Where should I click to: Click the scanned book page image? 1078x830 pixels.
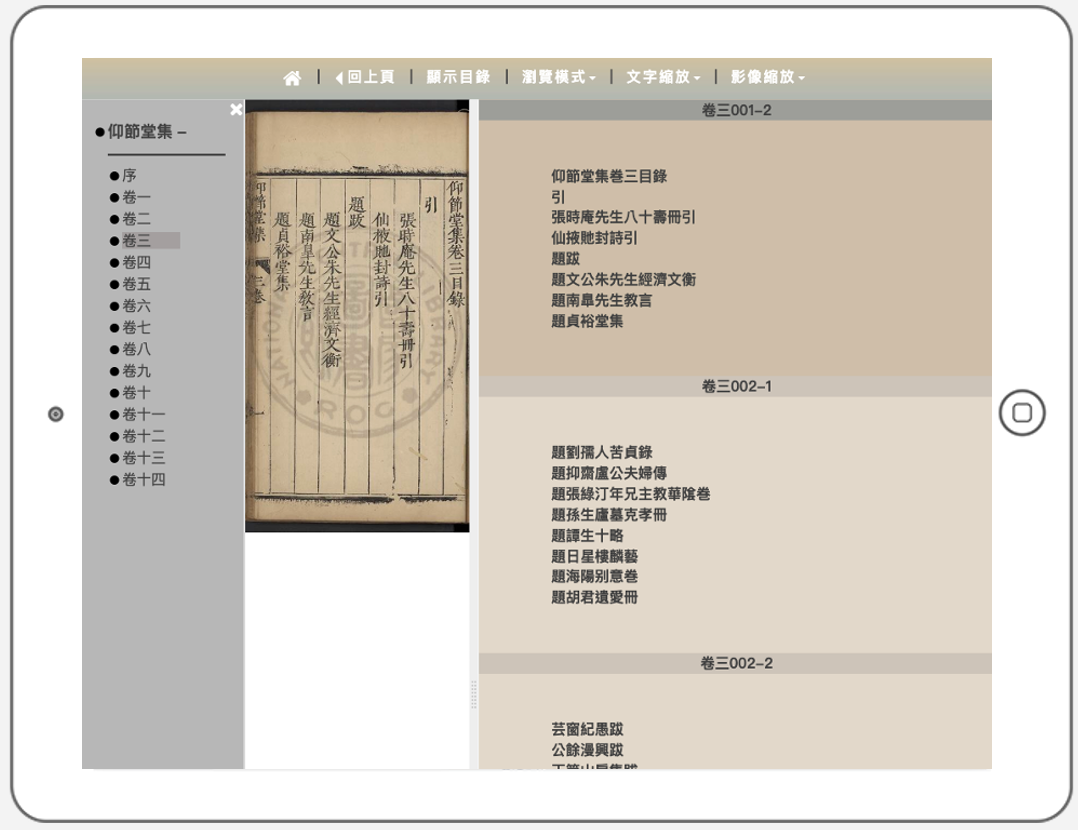click(357, 316)
